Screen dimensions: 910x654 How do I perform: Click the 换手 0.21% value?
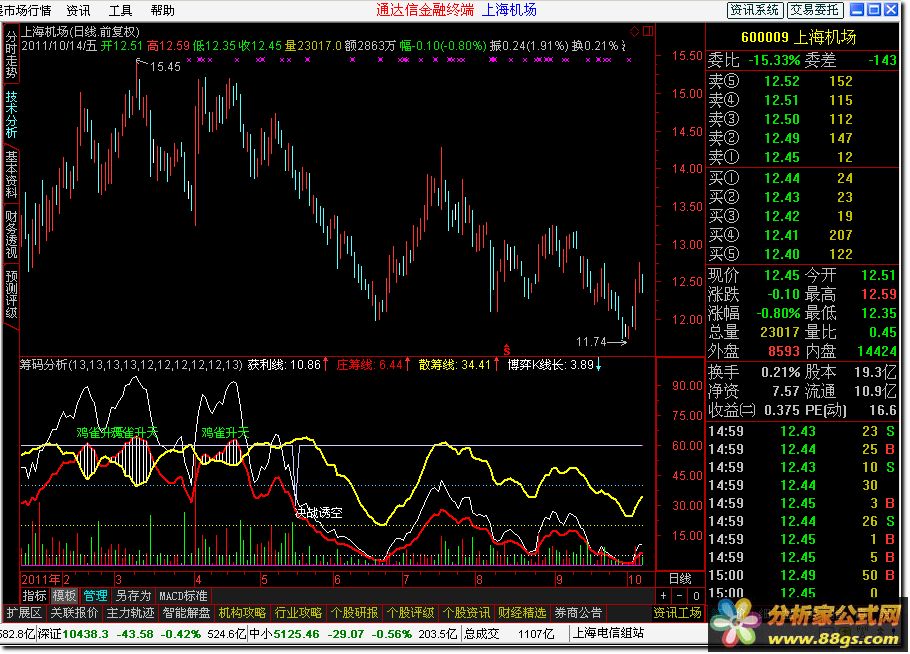(781, 372)
